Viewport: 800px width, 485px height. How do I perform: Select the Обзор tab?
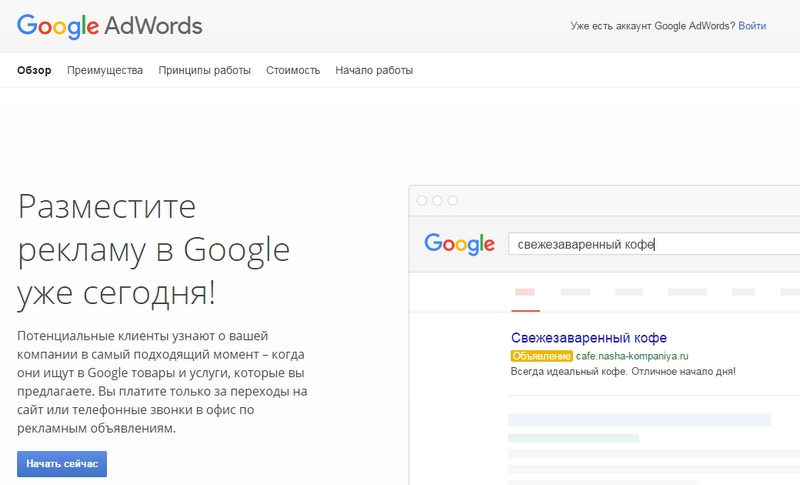[x=34, y=70]
